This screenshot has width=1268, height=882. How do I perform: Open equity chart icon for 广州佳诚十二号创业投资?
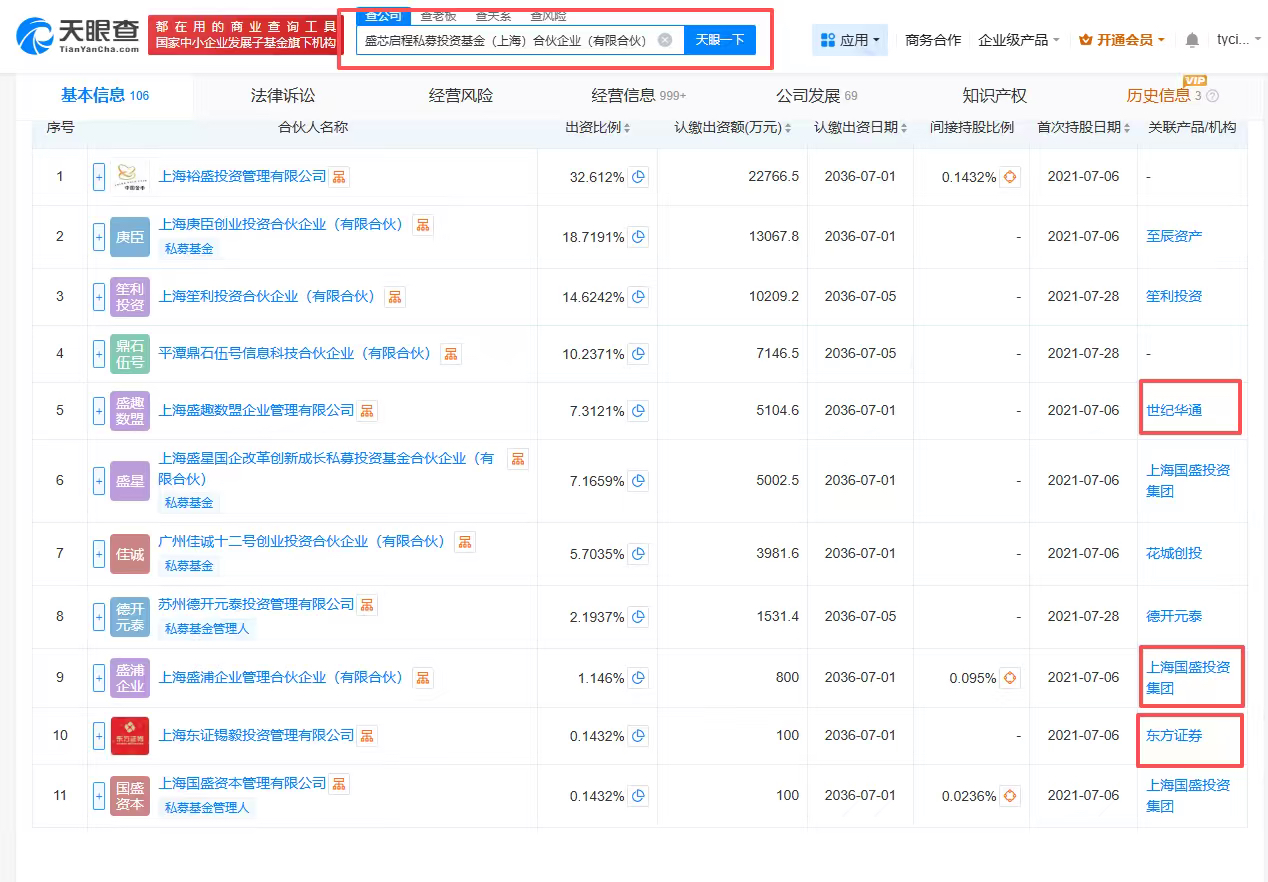click(465, 542)
